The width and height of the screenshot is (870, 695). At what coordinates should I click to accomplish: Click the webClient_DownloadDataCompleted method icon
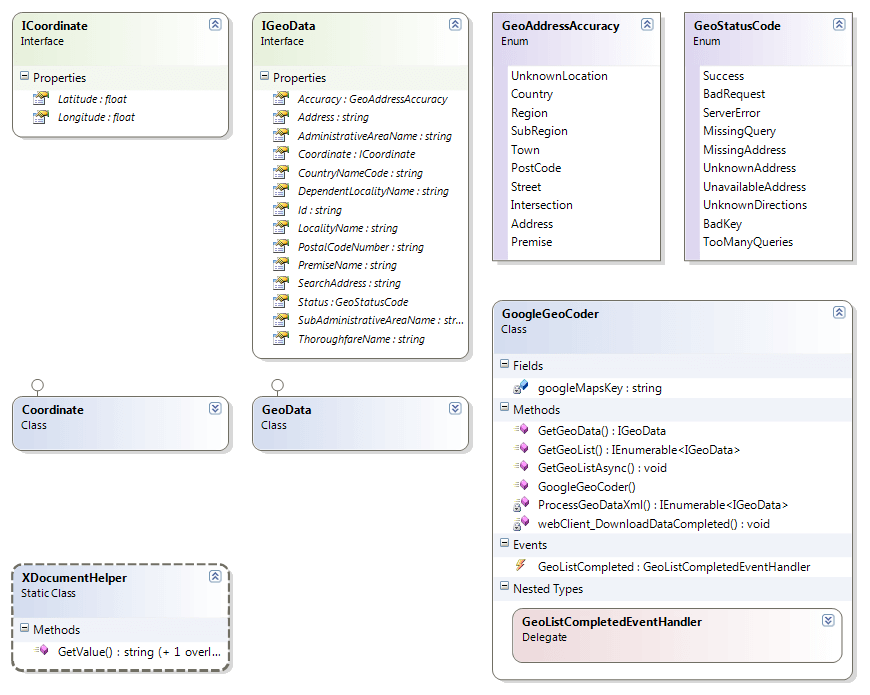click(521, 522)
